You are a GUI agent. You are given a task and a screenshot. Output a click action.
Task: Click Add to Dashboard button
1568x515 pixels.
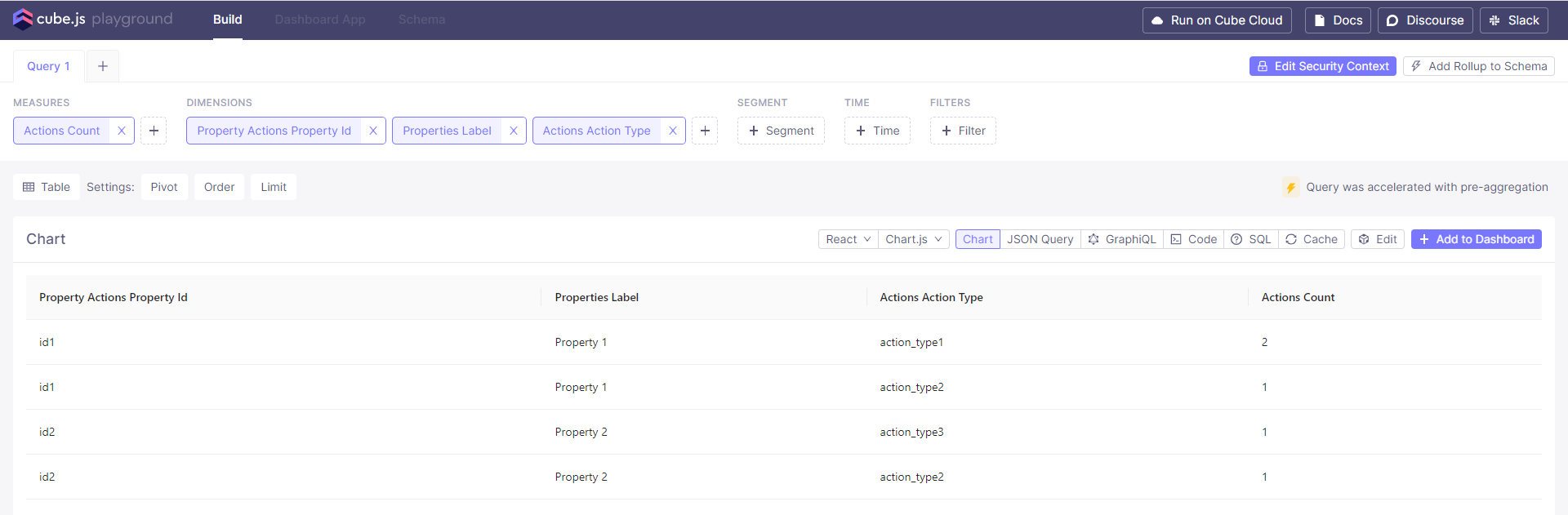1477,239
